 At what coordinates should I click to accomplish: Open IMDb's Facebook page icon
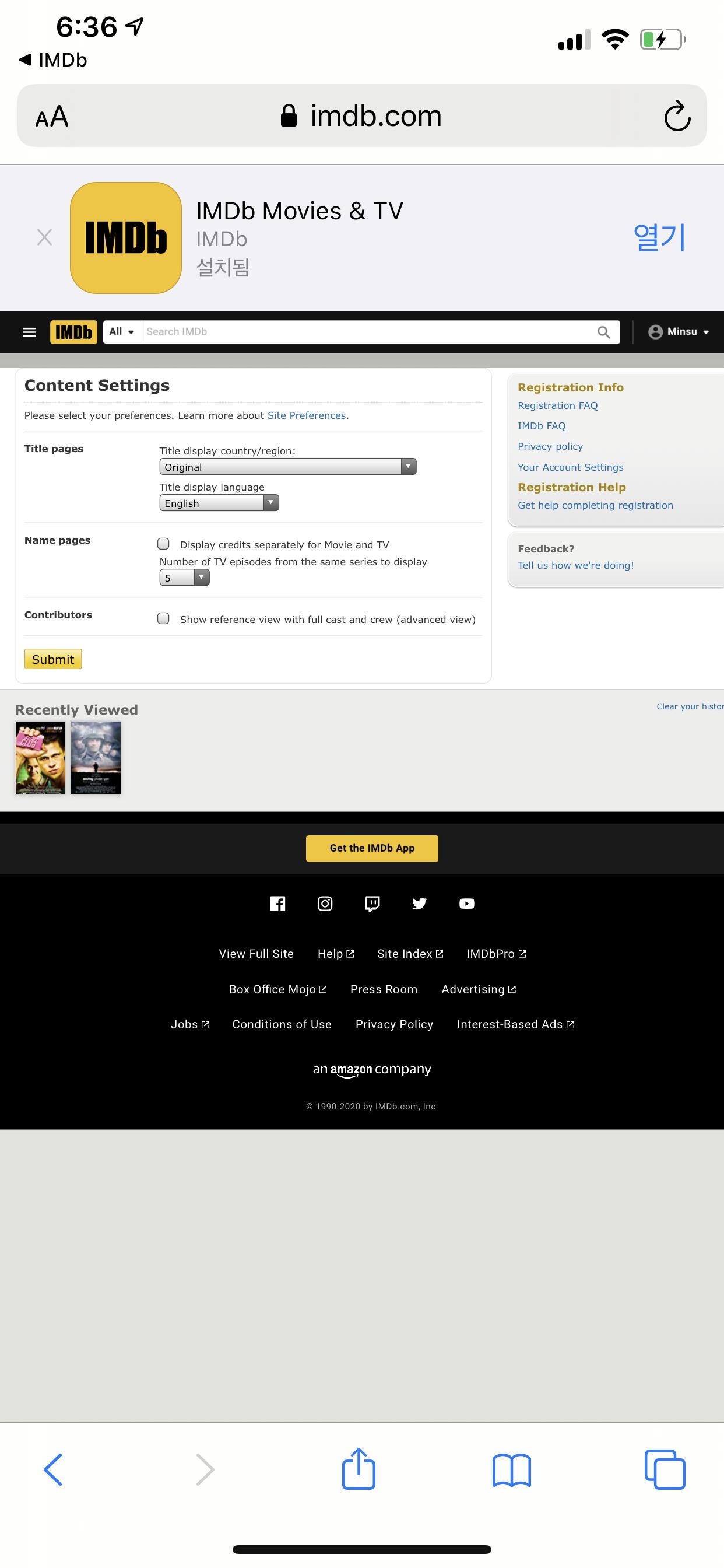pyautogui.click(x=277, y=904)
